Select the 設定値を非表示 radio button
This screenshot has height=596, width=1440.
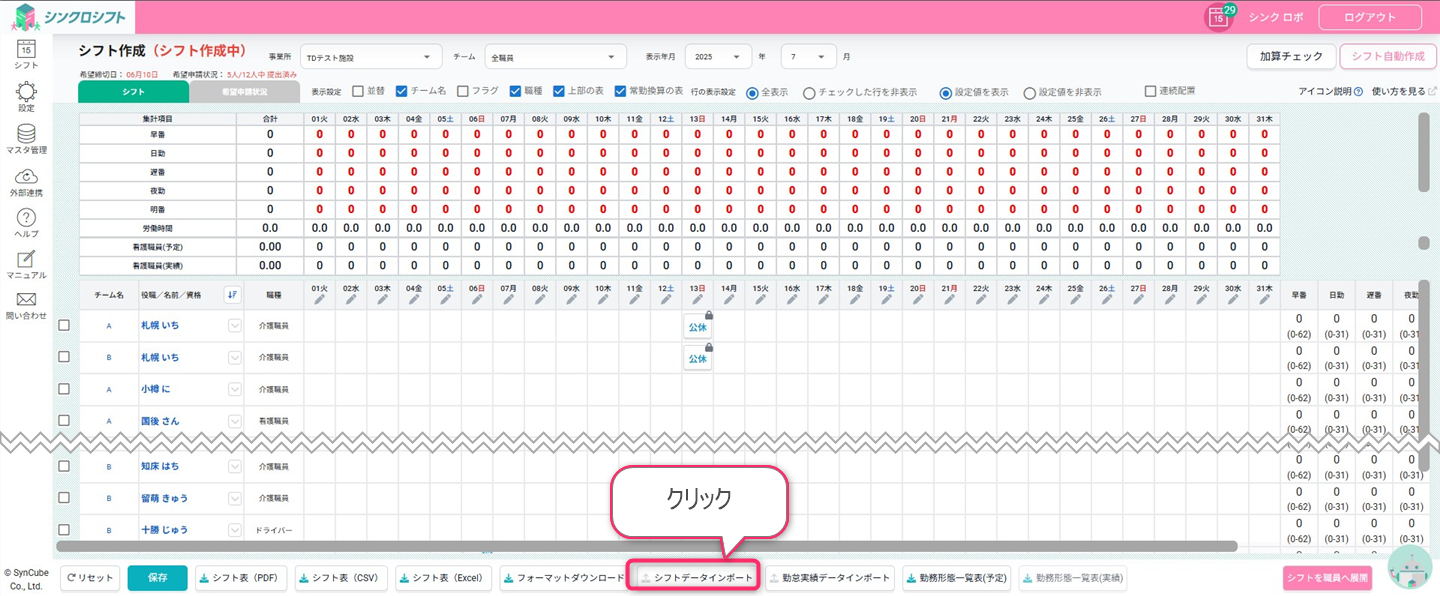coord(1029,92)
